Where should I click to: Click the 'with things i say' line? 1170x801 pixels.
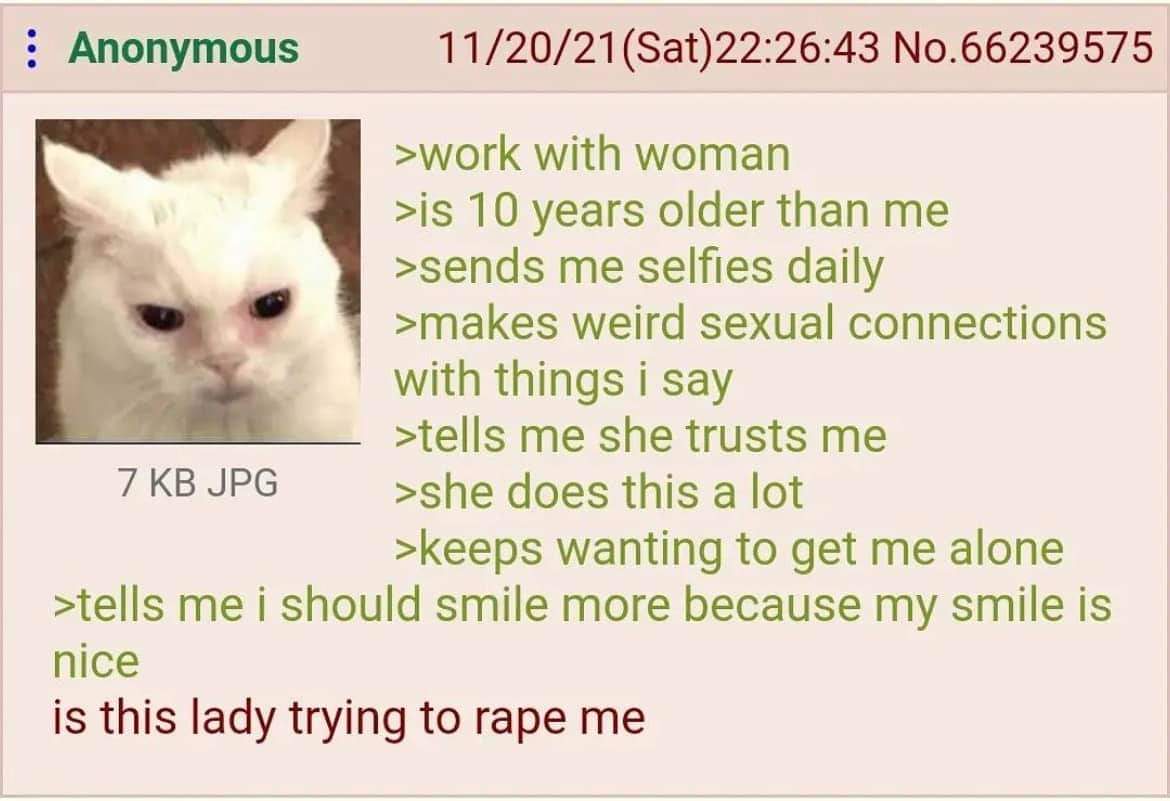click(563, 380)
